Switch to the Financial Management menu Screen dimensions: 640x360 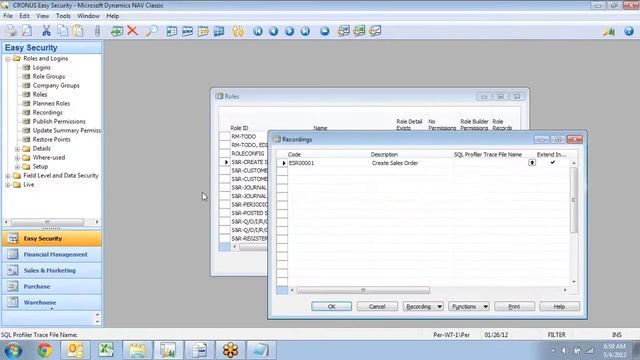(x=51, y=254)
